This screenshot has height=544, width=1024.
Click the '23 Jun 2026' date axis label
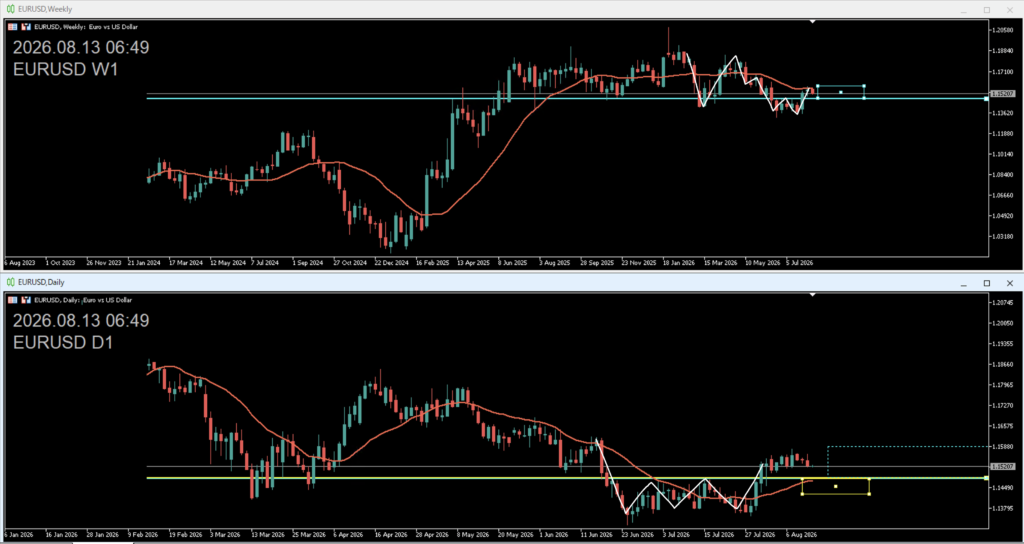click(638, 533)
